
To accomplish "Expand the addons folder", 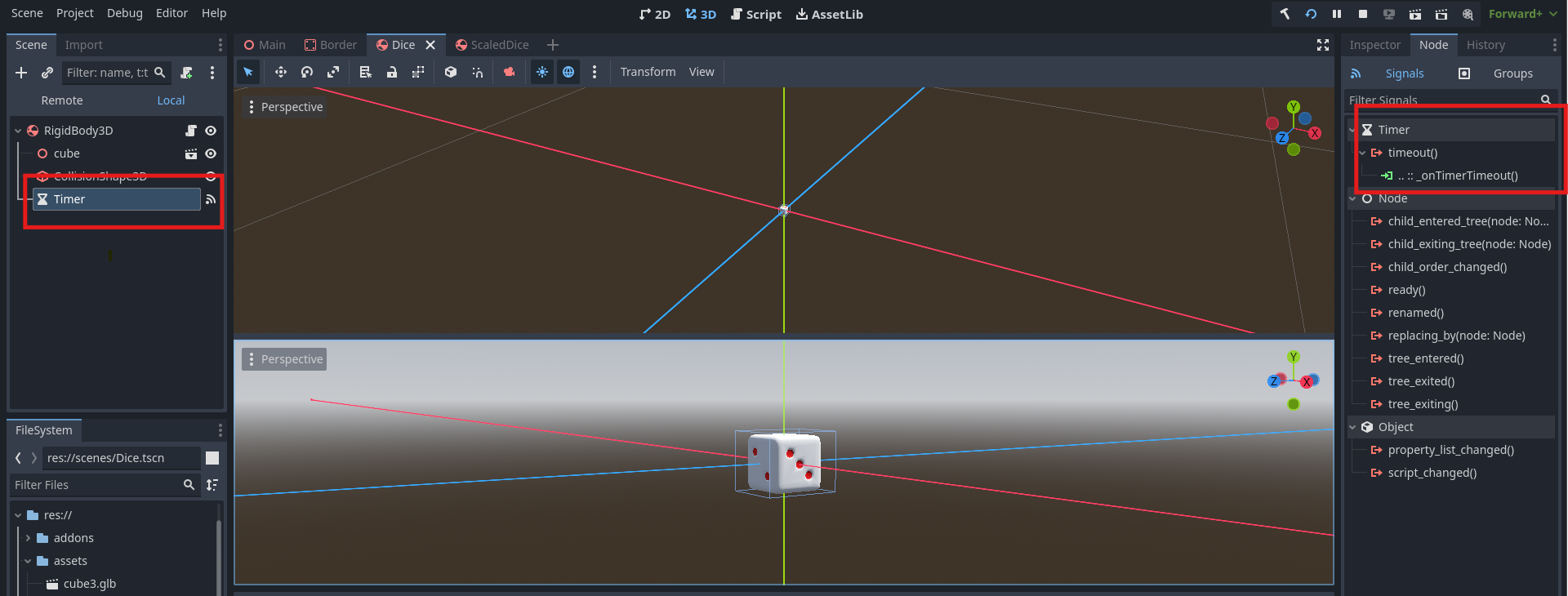I will pyautogui.click(x=28, y=538).
